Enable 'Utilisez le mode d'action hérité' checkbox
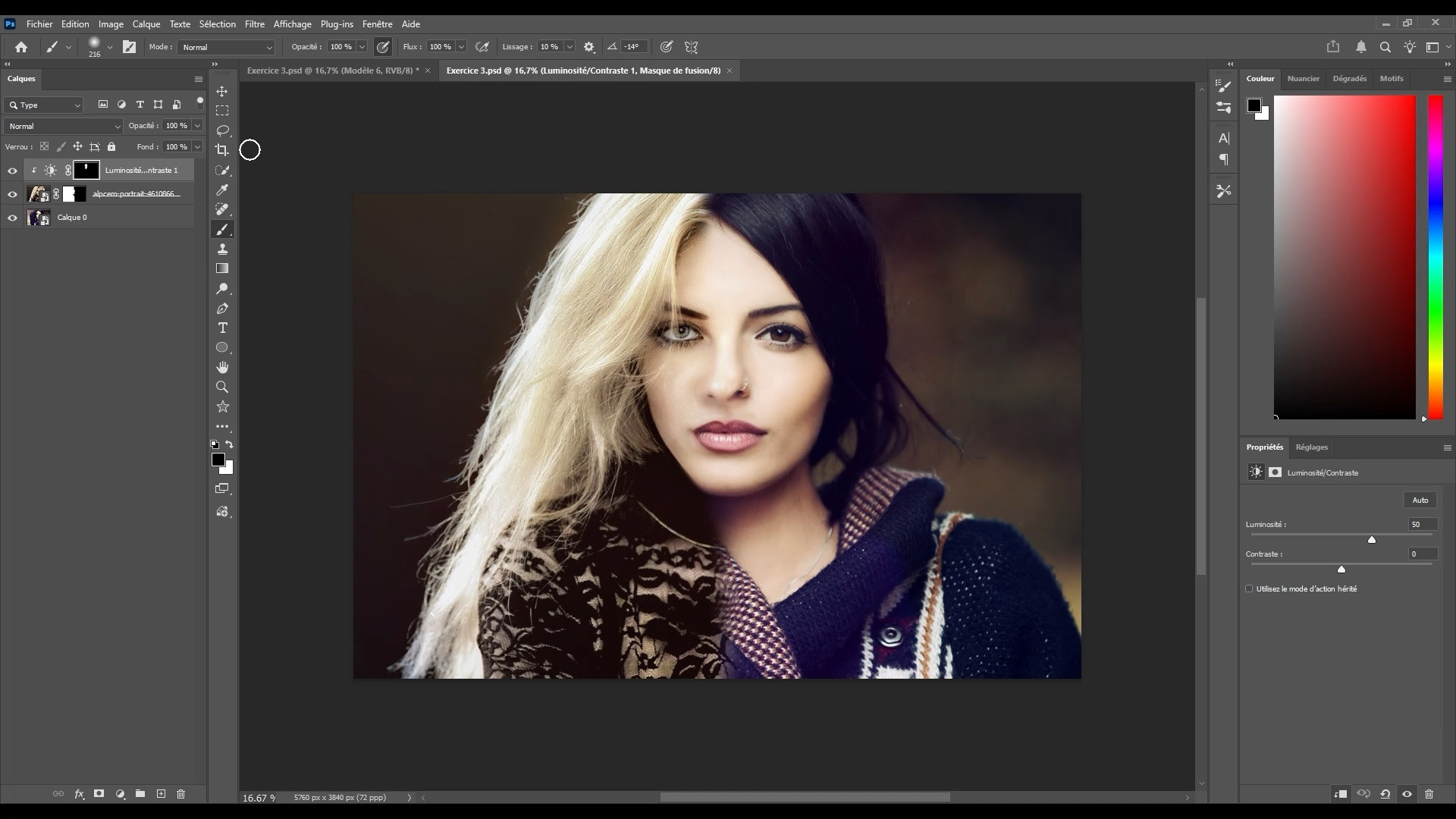The image size is (1456, 819). pyautogui.click(x=1249, y=588)
